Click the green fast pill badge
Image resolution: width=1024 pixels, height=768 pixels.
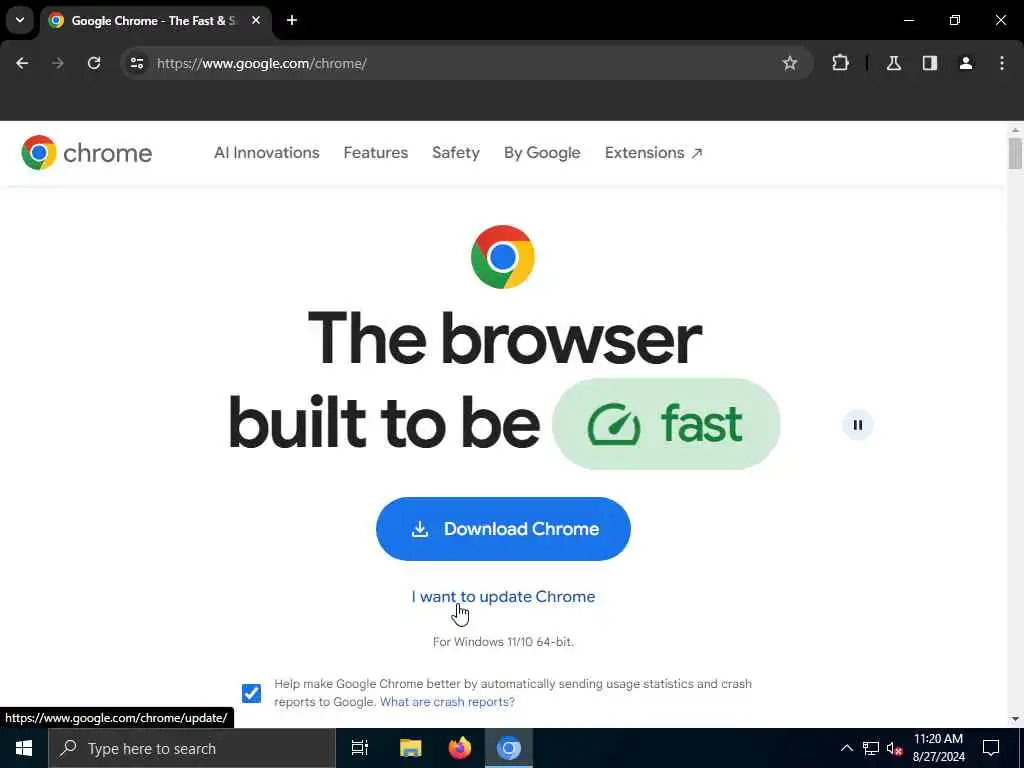[x=666, y=424]
